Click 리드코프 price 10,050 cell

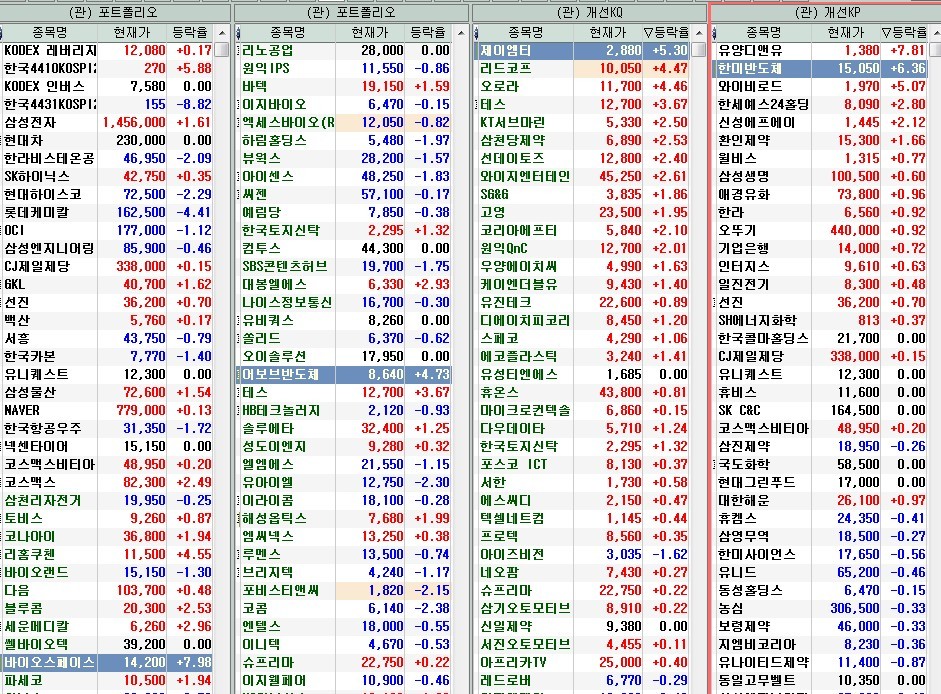[608, 68]
